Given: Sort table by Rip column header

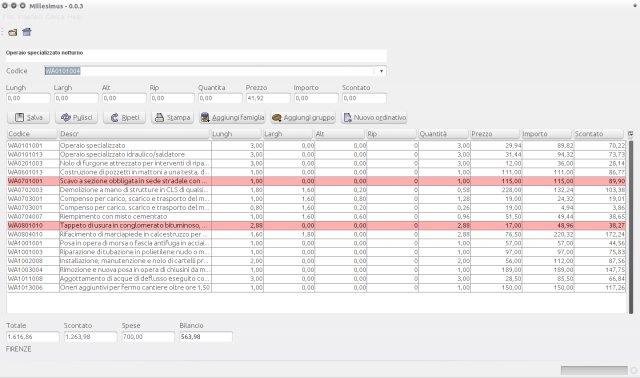Looking at the screenshot, I should [392, 134].
